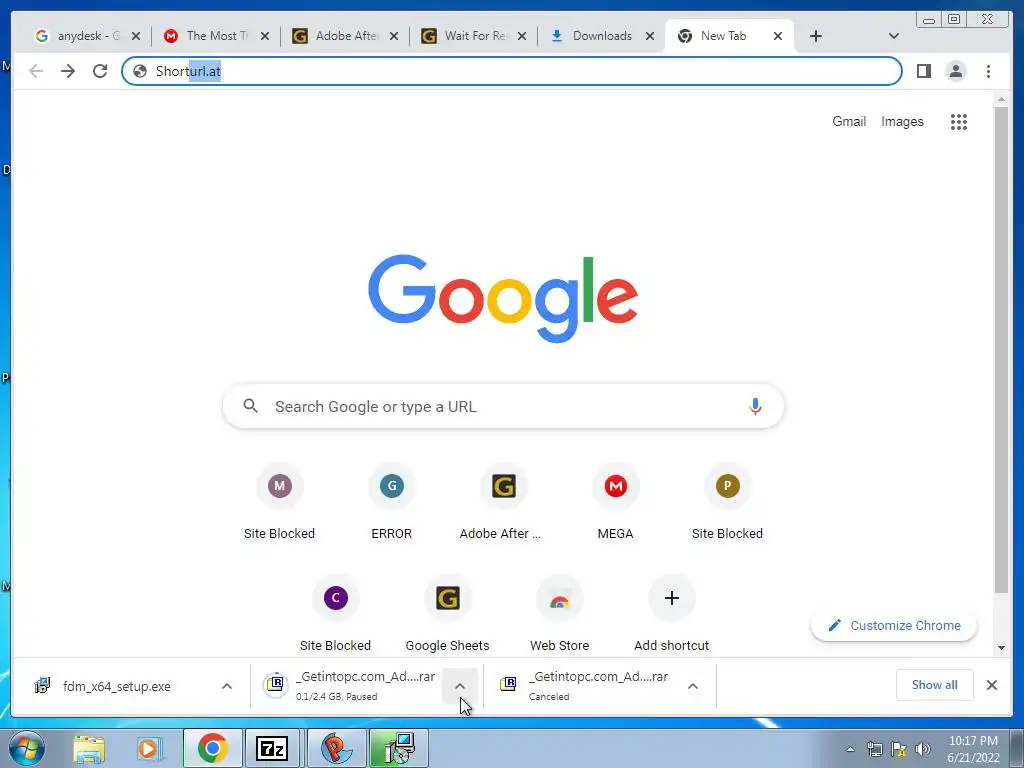Image resolution: width=1024 pixels, height=768 pixels.
Task: Click the address bar with Shorturl.at
Action: point(512,71)
